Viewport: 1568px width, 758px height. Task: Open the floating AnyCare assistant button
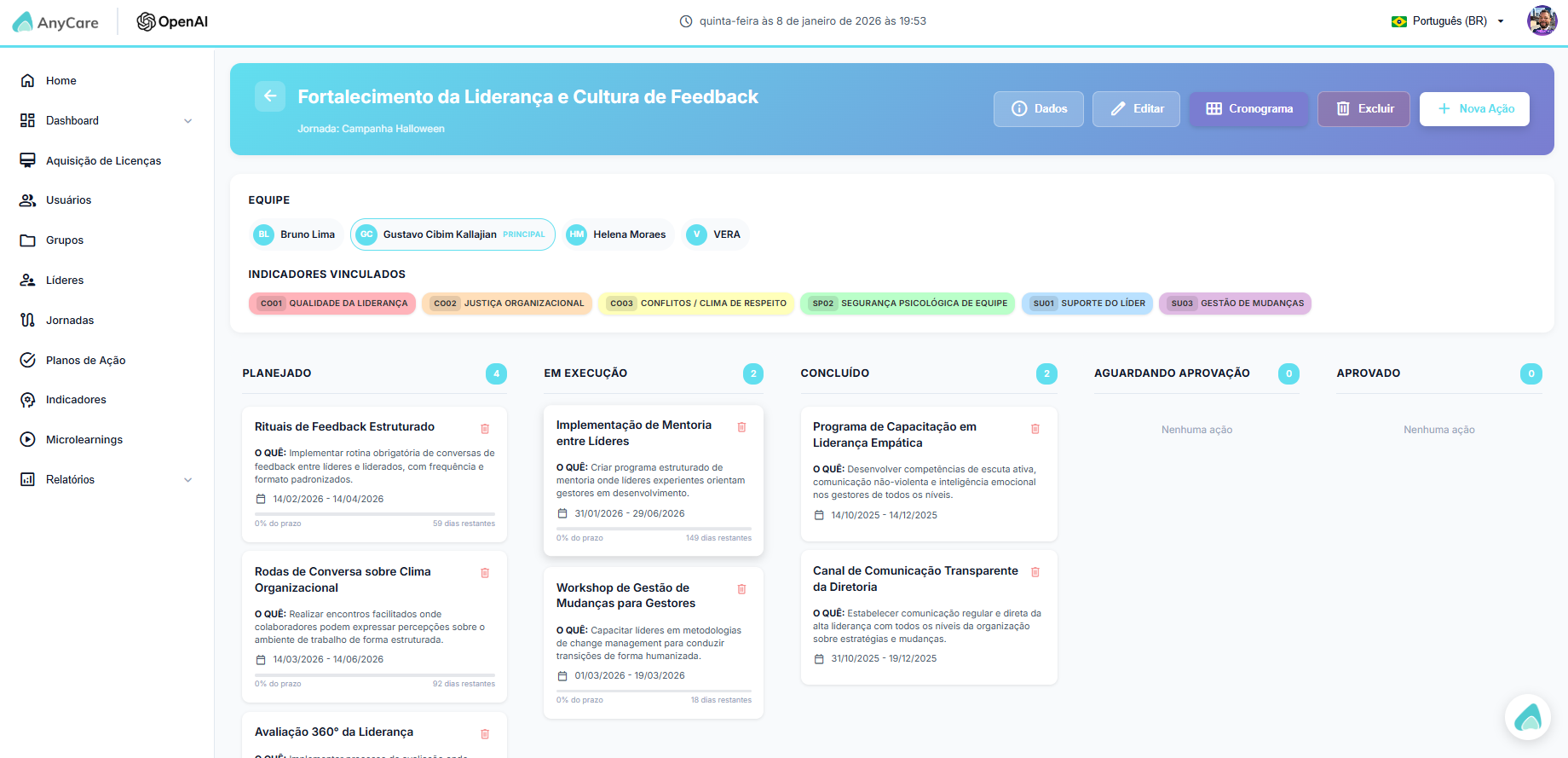point(1528,717)
